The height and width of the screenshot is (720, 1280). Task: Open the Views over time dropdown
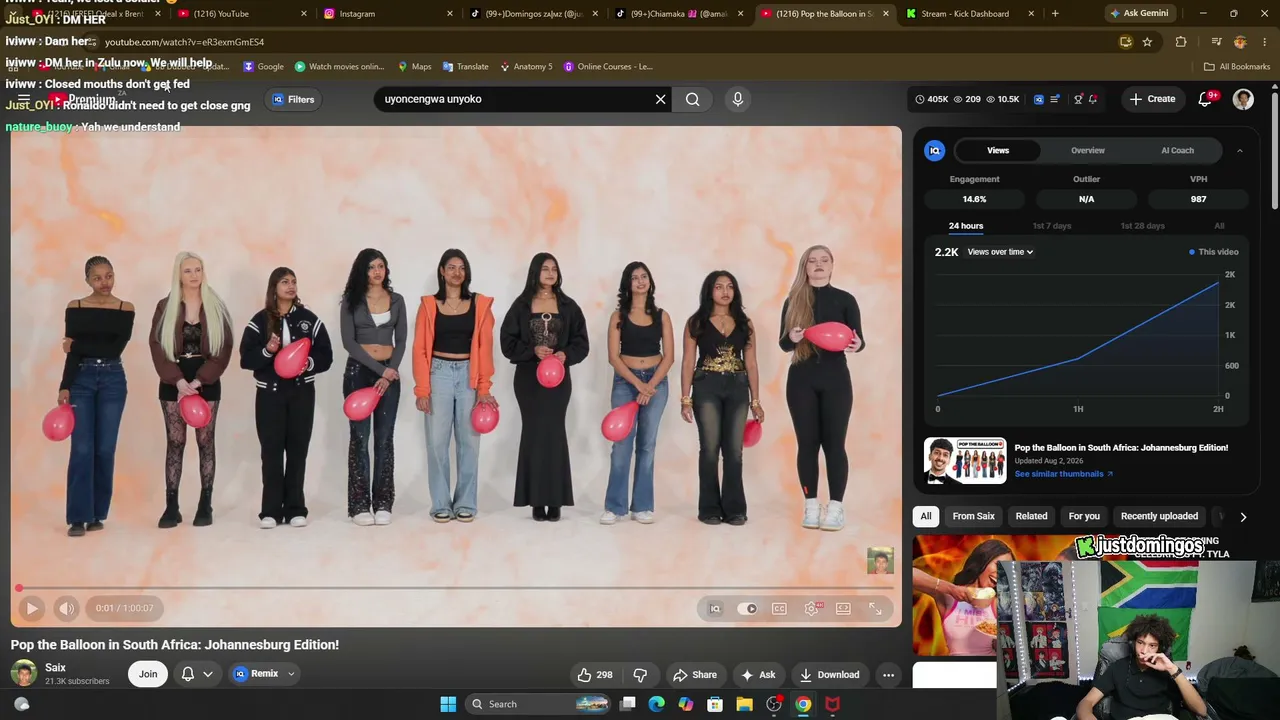(1000, 252)
